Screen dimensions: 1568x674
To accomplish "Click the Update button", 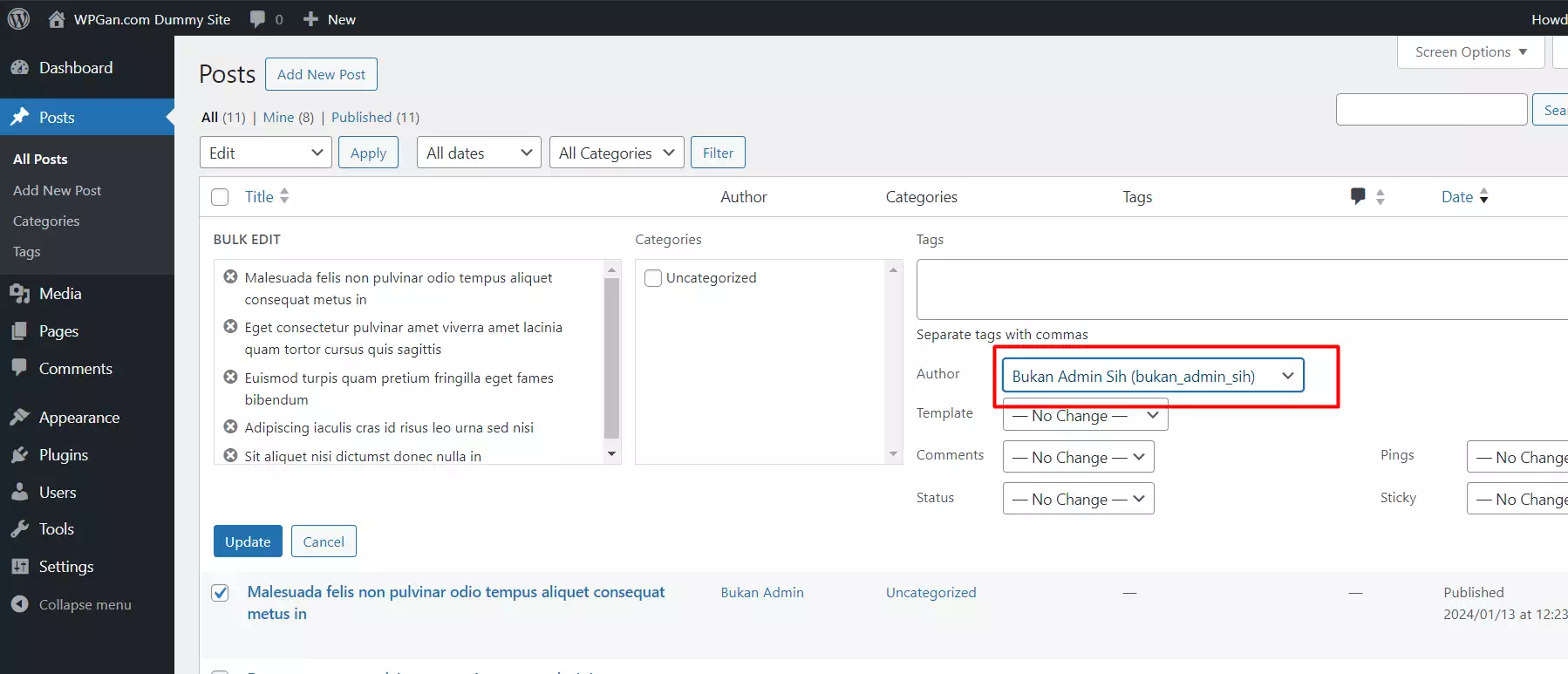I will pos(248,541).
